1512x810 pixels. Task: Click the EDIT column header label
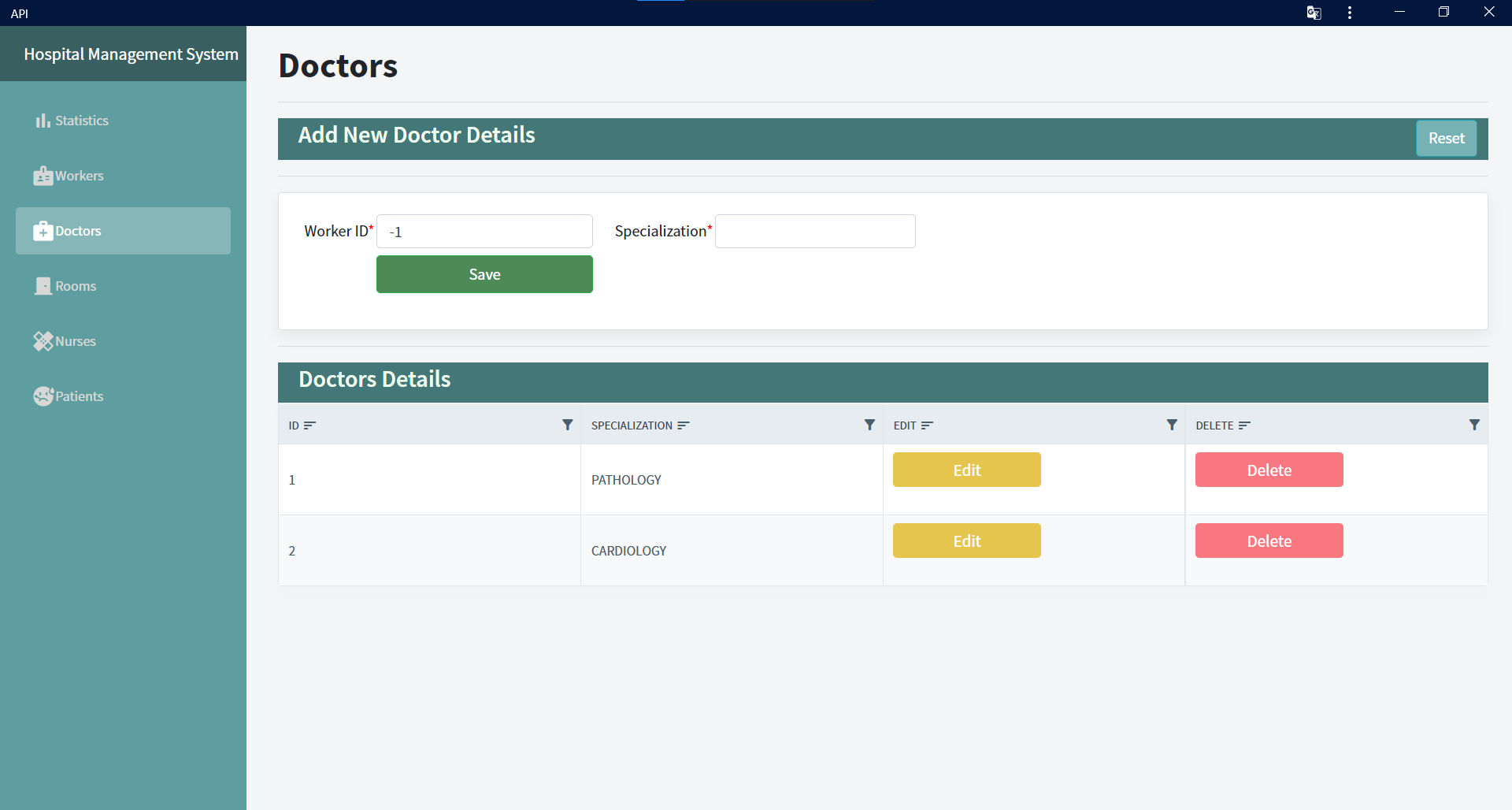(905, 425)
